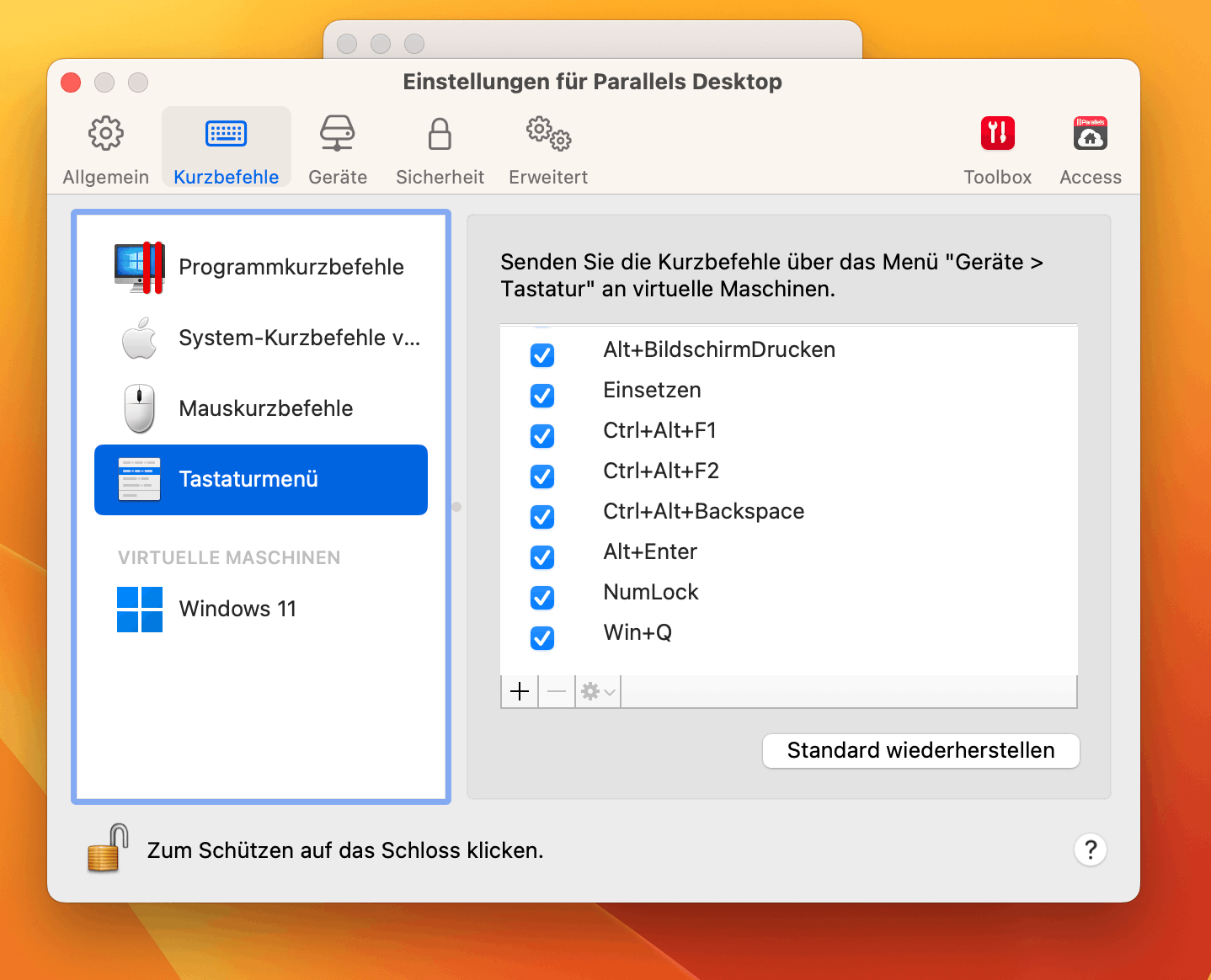Open the gear actions dropdown below the list
1211x980 pixels.
click(598, 691)
